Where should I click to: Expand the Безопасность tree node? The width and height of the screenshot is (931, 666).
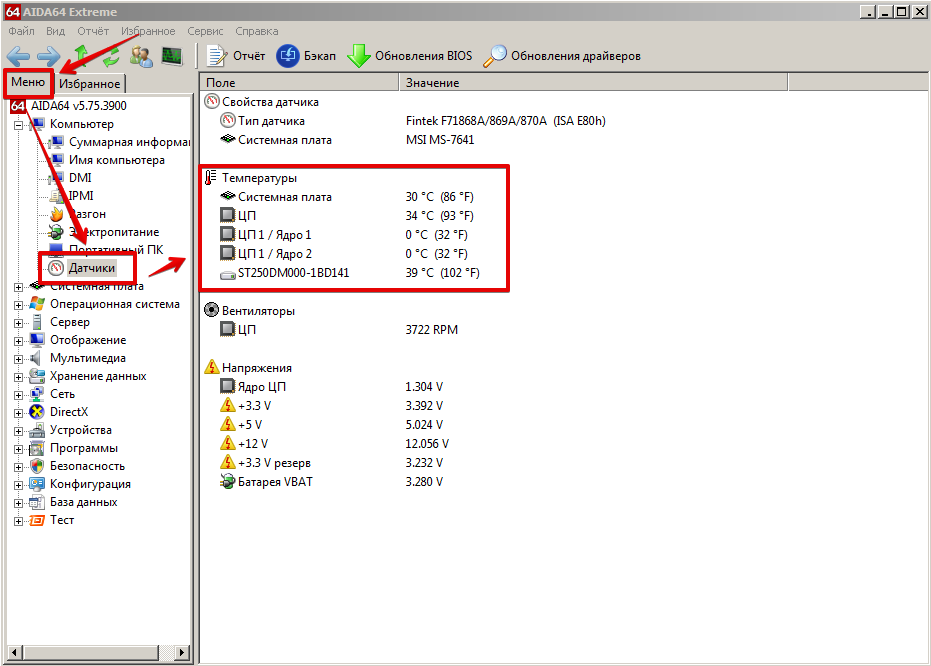[x=18, y=466]
